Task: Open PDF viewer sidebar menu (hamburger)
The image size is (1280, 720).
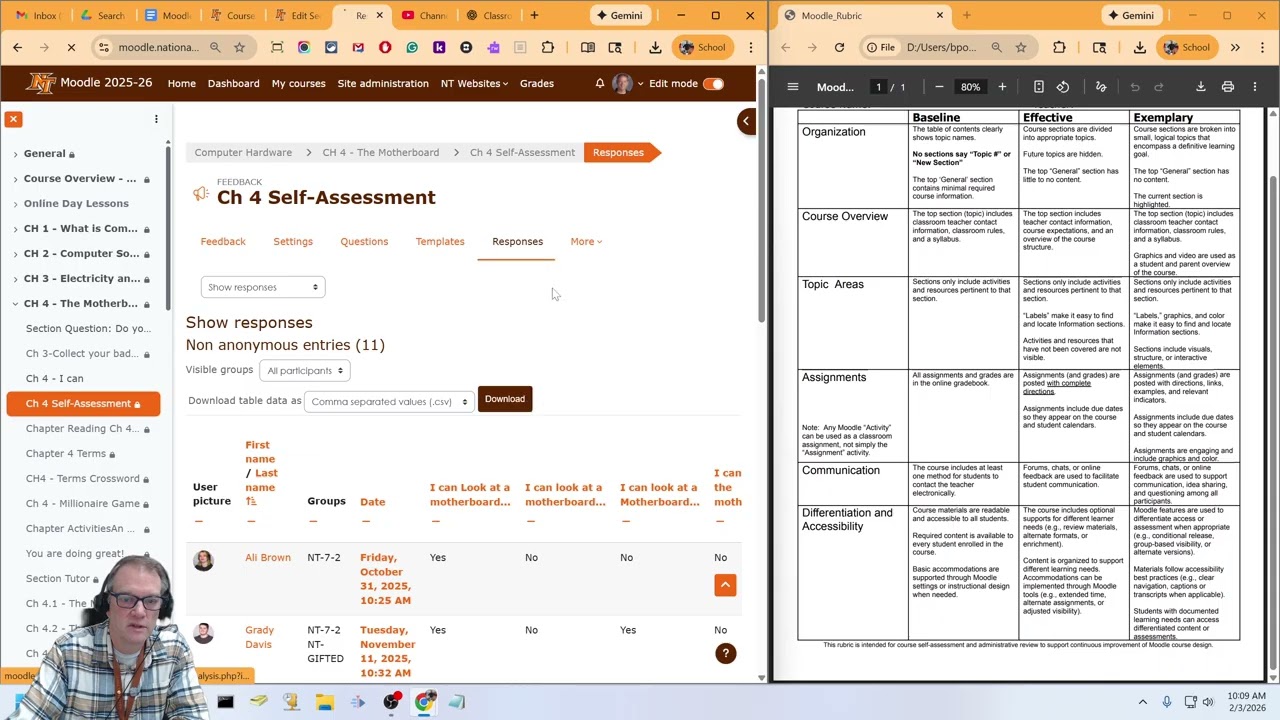Action: [x=793, y=87]
